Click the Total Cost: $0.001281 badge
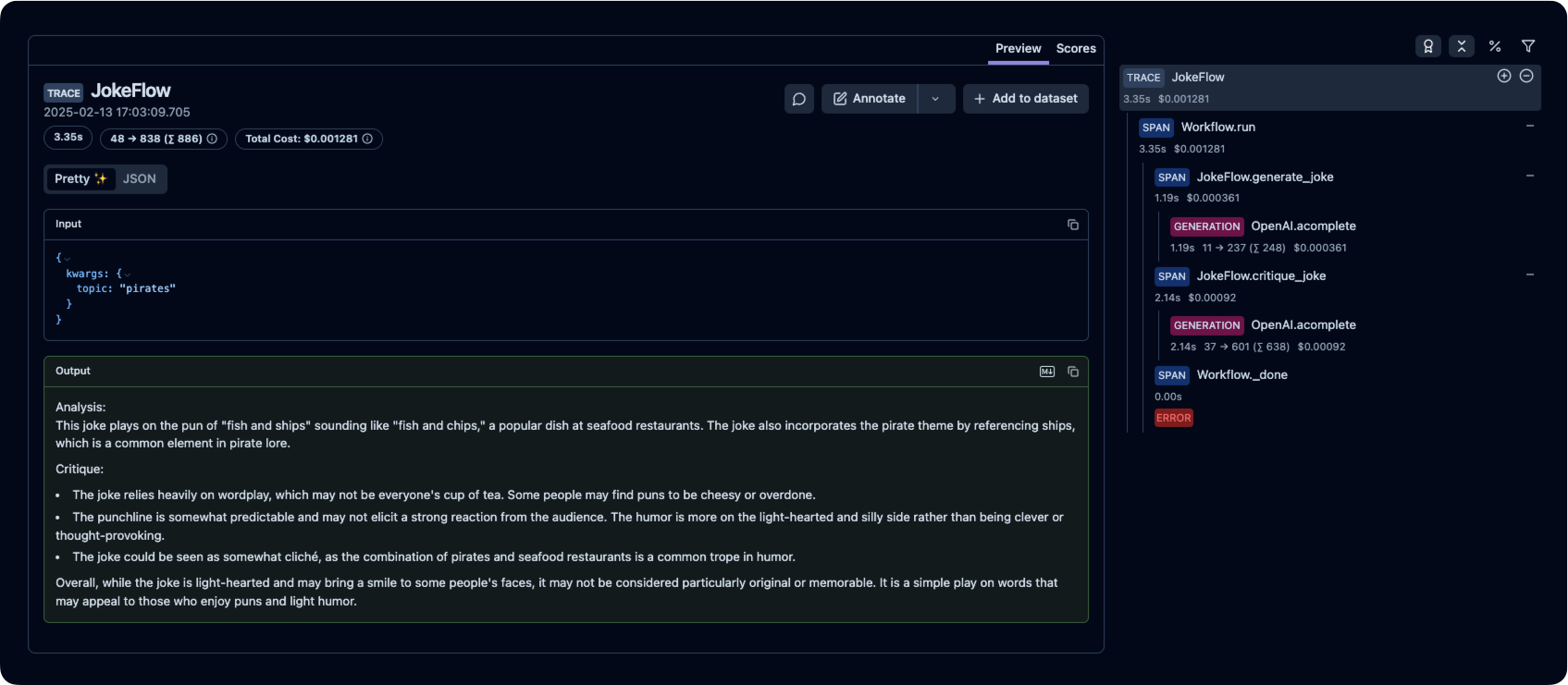This screenshot has height=685, width=1568. coord(309,139)
